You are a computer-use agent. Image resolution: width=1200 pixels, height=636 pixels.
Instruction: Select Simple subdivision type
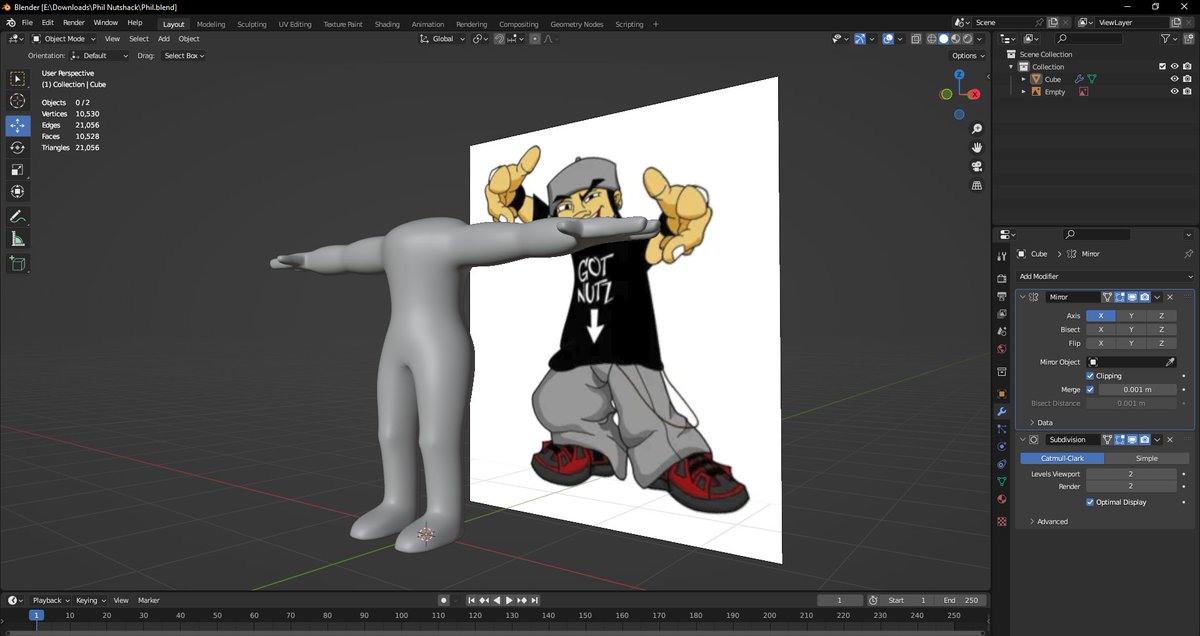click(x=1146, y=458)
